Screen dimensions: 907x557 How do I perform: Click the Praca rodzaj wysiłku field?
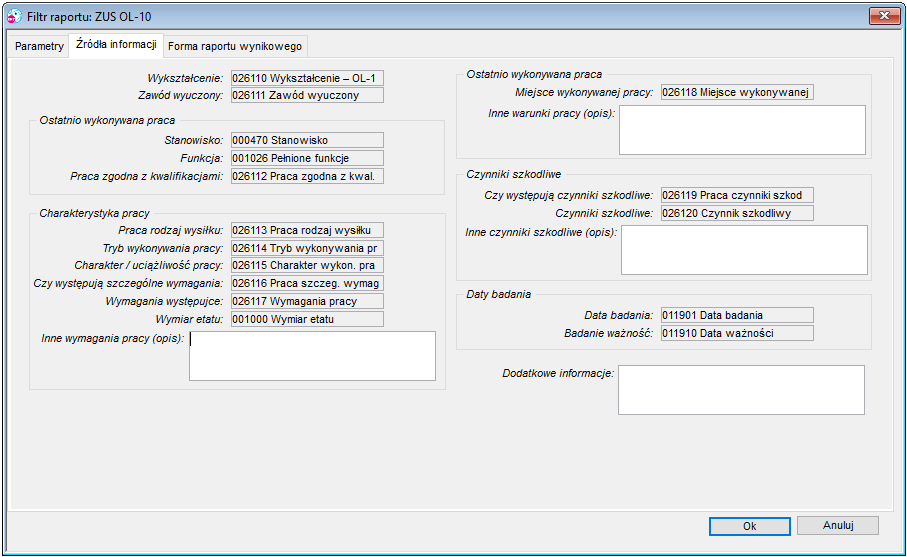[307, 230]
